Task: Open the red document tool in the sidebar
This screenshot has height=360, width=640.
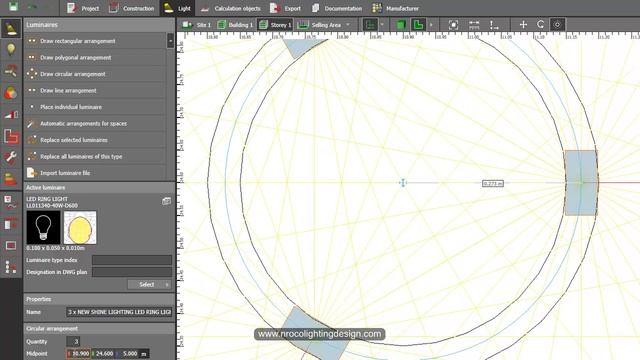Action: click(x=11, y=224)
